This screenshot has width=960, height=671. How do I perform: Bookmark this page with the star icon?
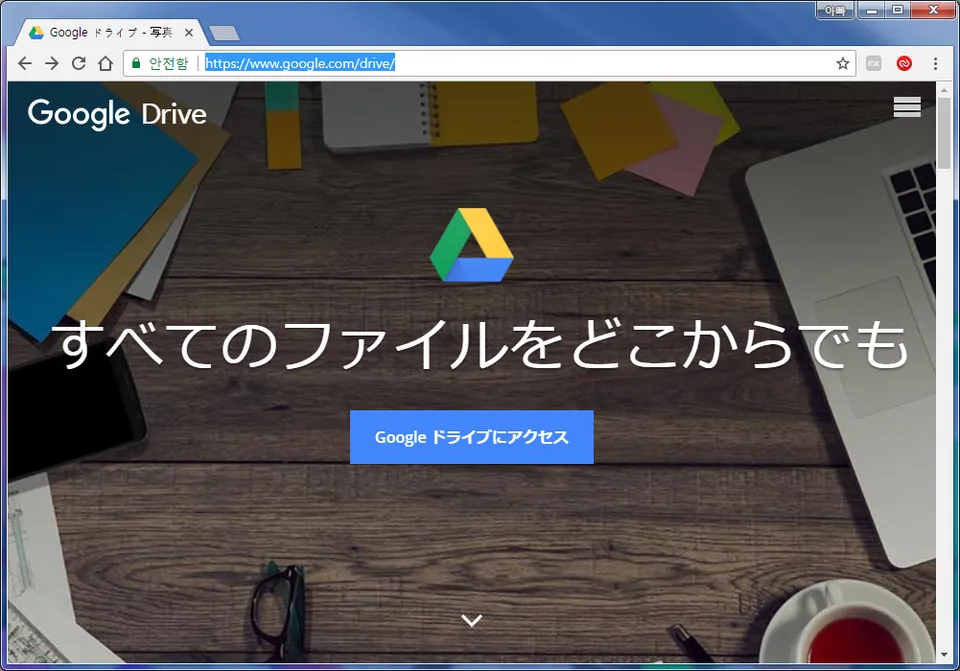(x=842, y=63)
